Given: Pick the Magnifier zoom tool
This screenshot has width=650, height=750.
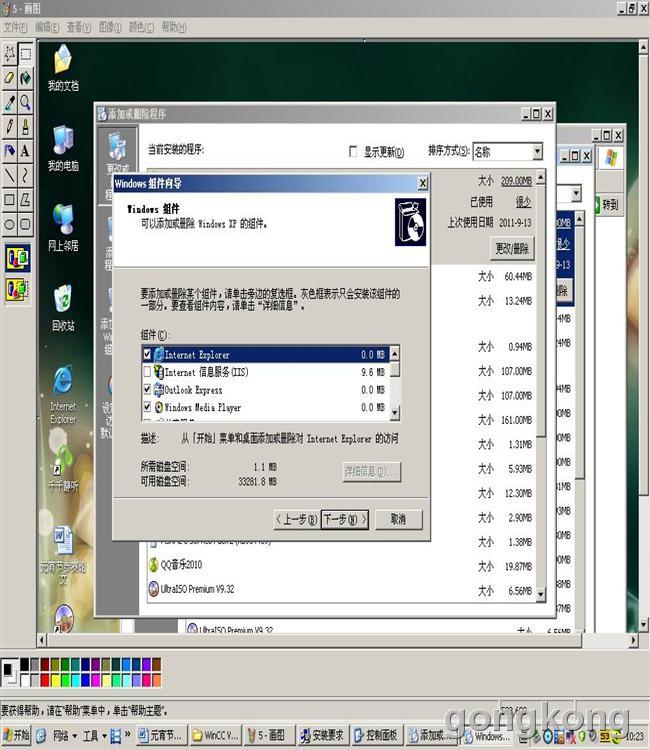Looking at the screenshot, I should [25, 102].
